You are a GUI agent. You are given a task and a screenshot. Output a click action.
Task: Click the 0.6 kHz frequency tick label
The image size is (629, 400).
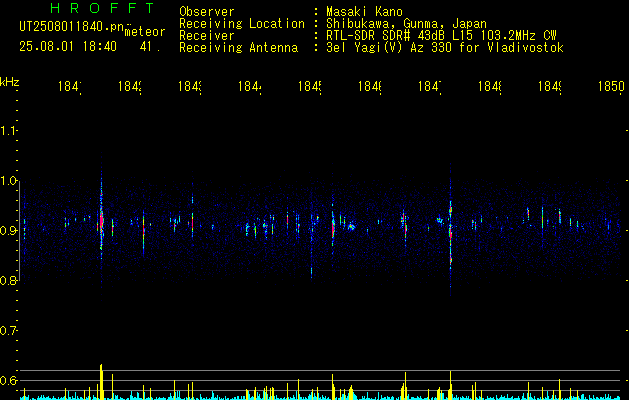coord(8,380)
